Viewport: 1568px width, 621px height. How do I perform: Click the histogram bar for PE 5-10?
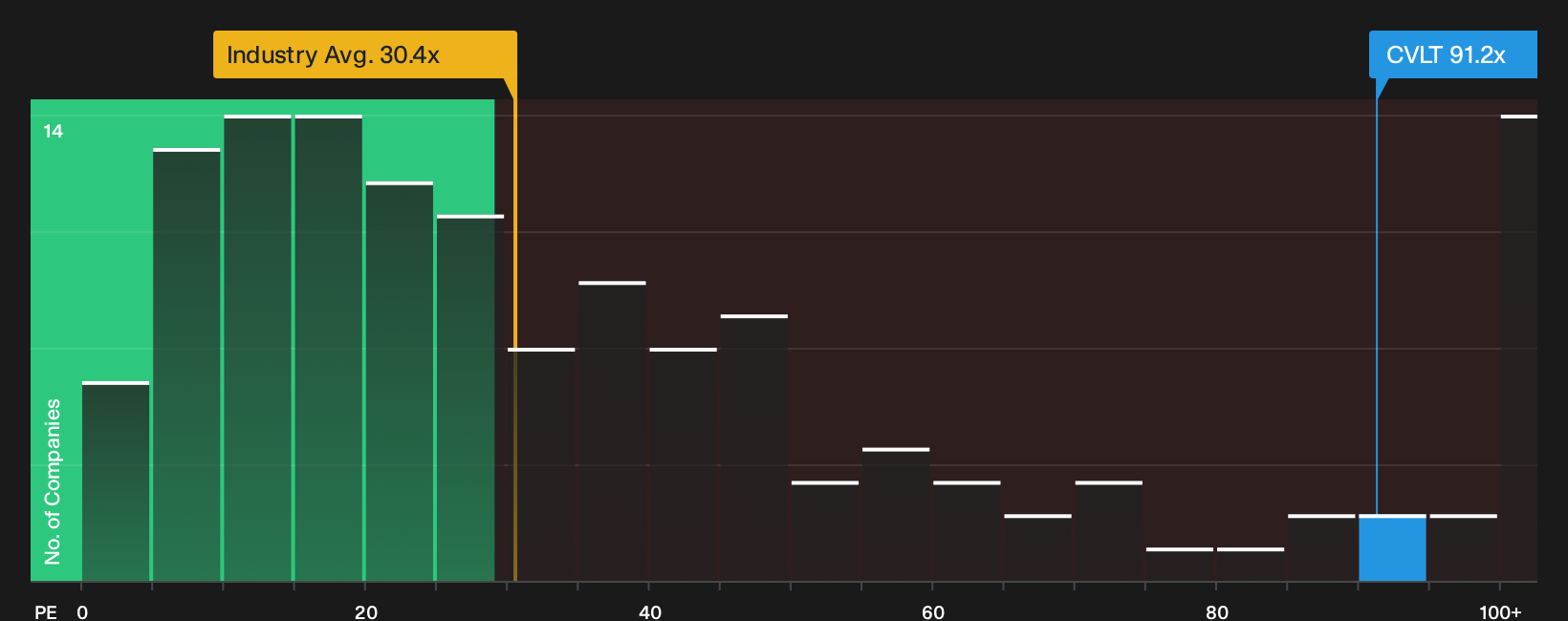coord(186,365)
